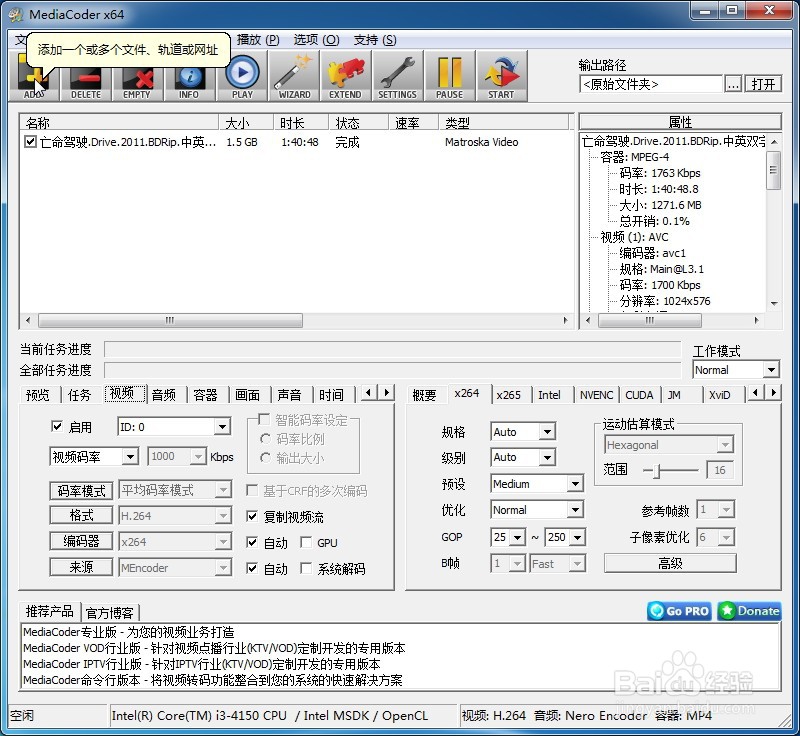Toggle the 自动 checkbox beside GPU

[x=252, y=542]
